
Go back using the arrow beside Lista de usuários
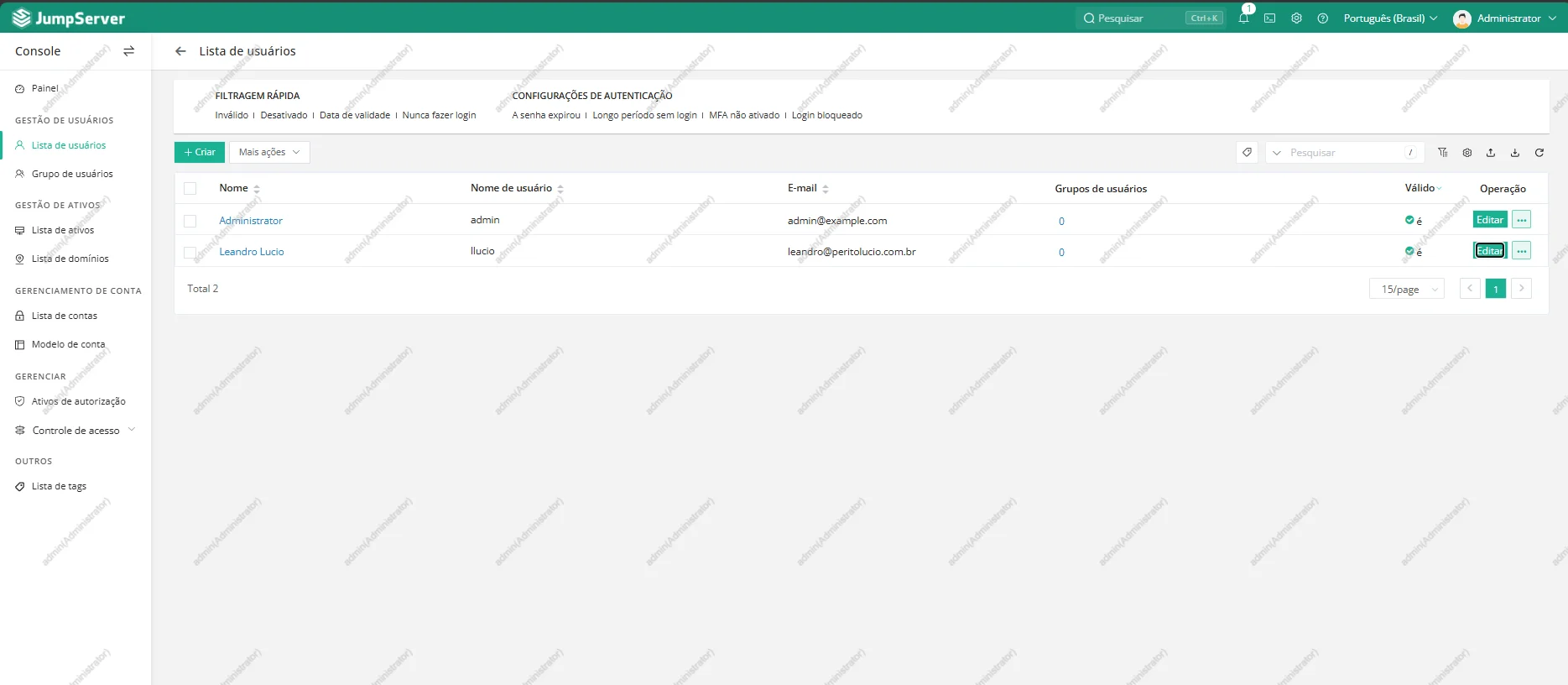[x=180, y=51]
